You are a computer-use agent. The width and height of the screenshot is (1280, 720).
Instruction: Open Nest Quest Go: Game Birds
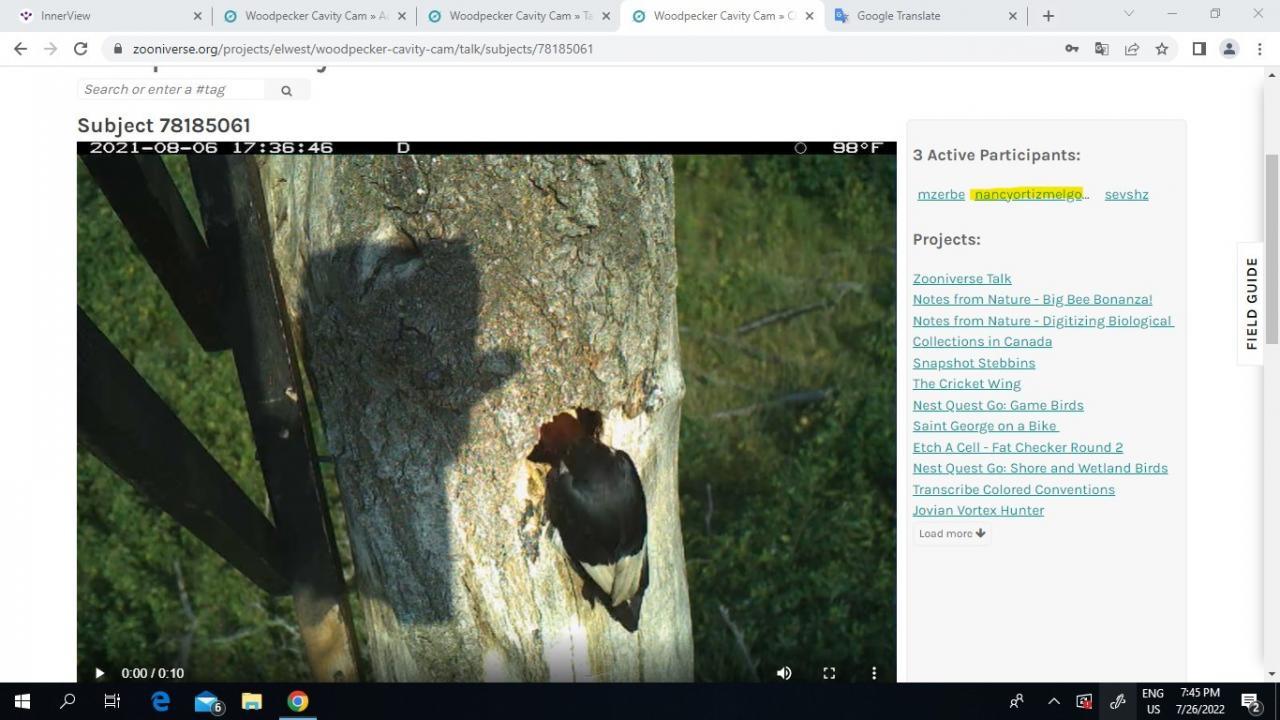[998, 405]
